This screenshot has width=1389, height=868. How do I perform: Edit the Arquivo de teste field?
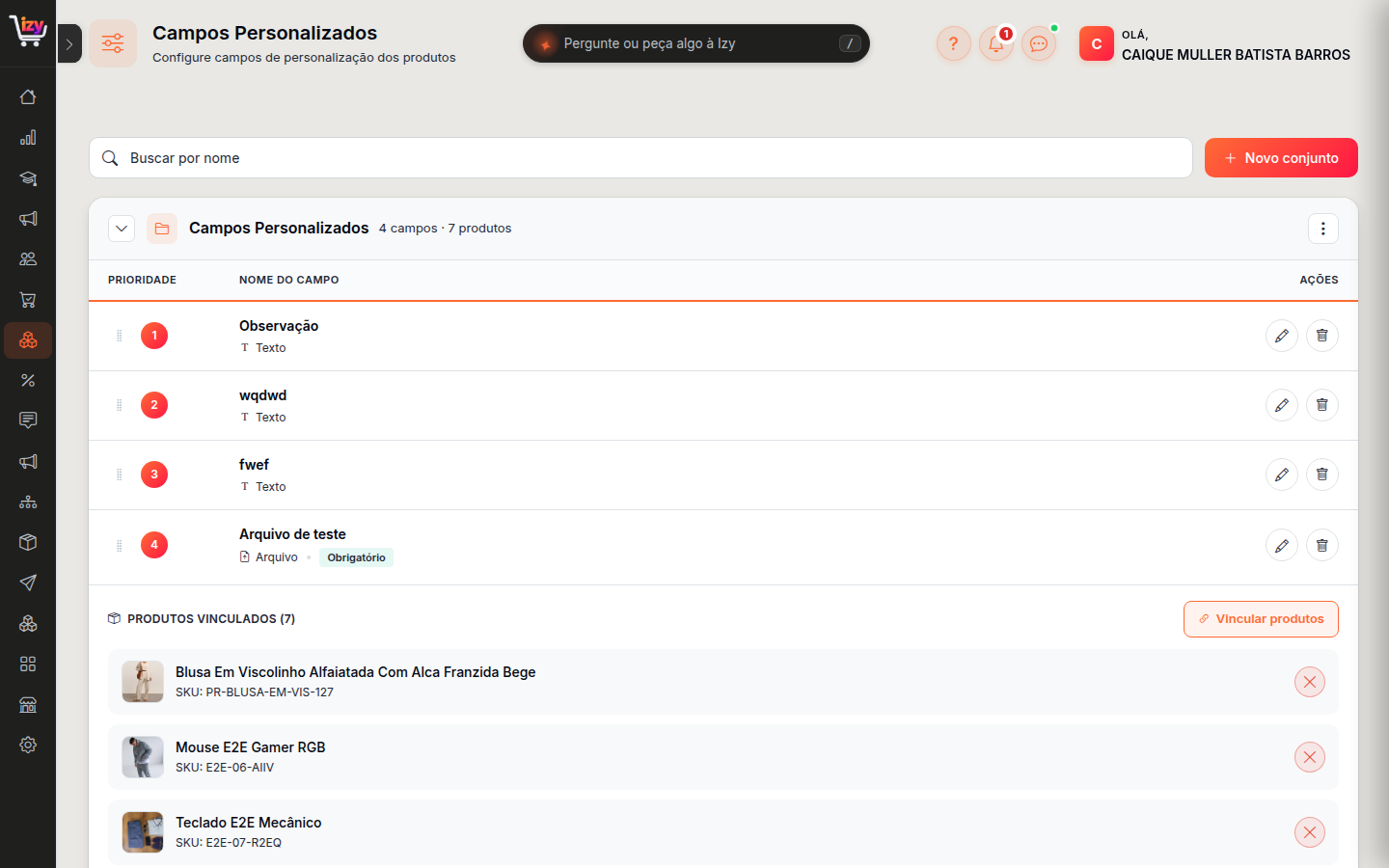[x=1282, y=545]
